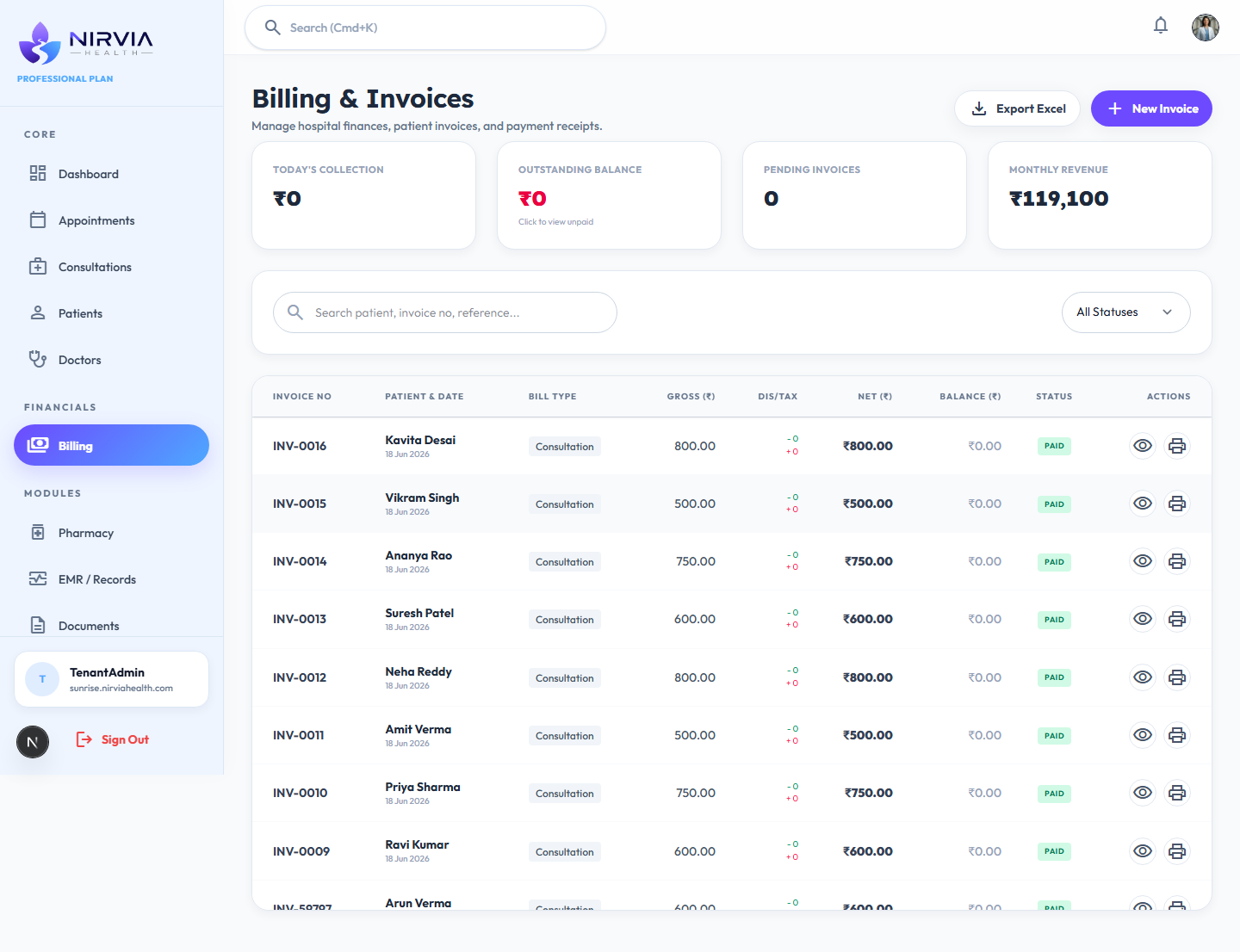
Task: Navigate to Doctors page
Action: (x=111, y=360)
